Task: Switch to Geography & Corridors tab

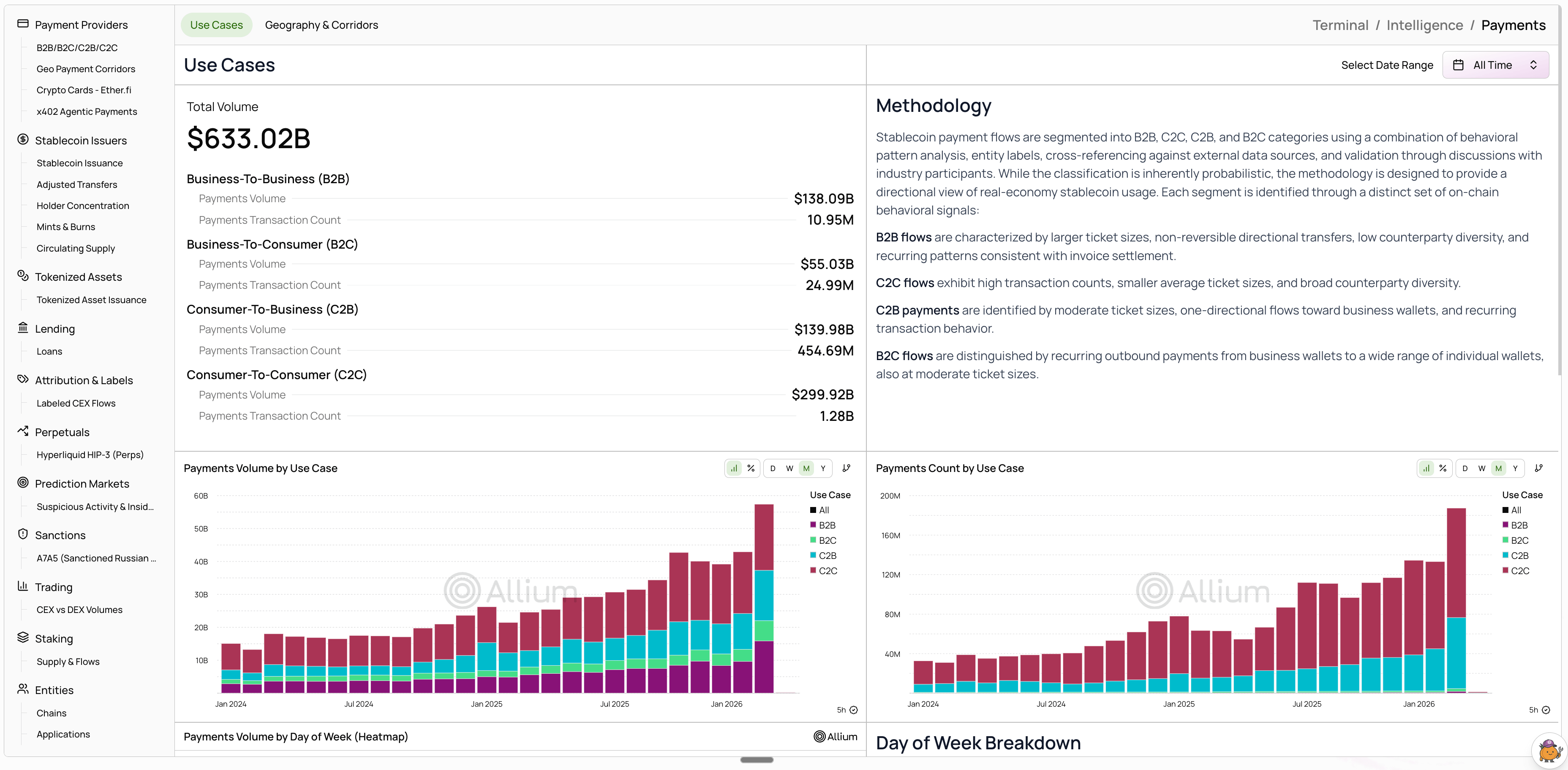Action: point(321,25)
